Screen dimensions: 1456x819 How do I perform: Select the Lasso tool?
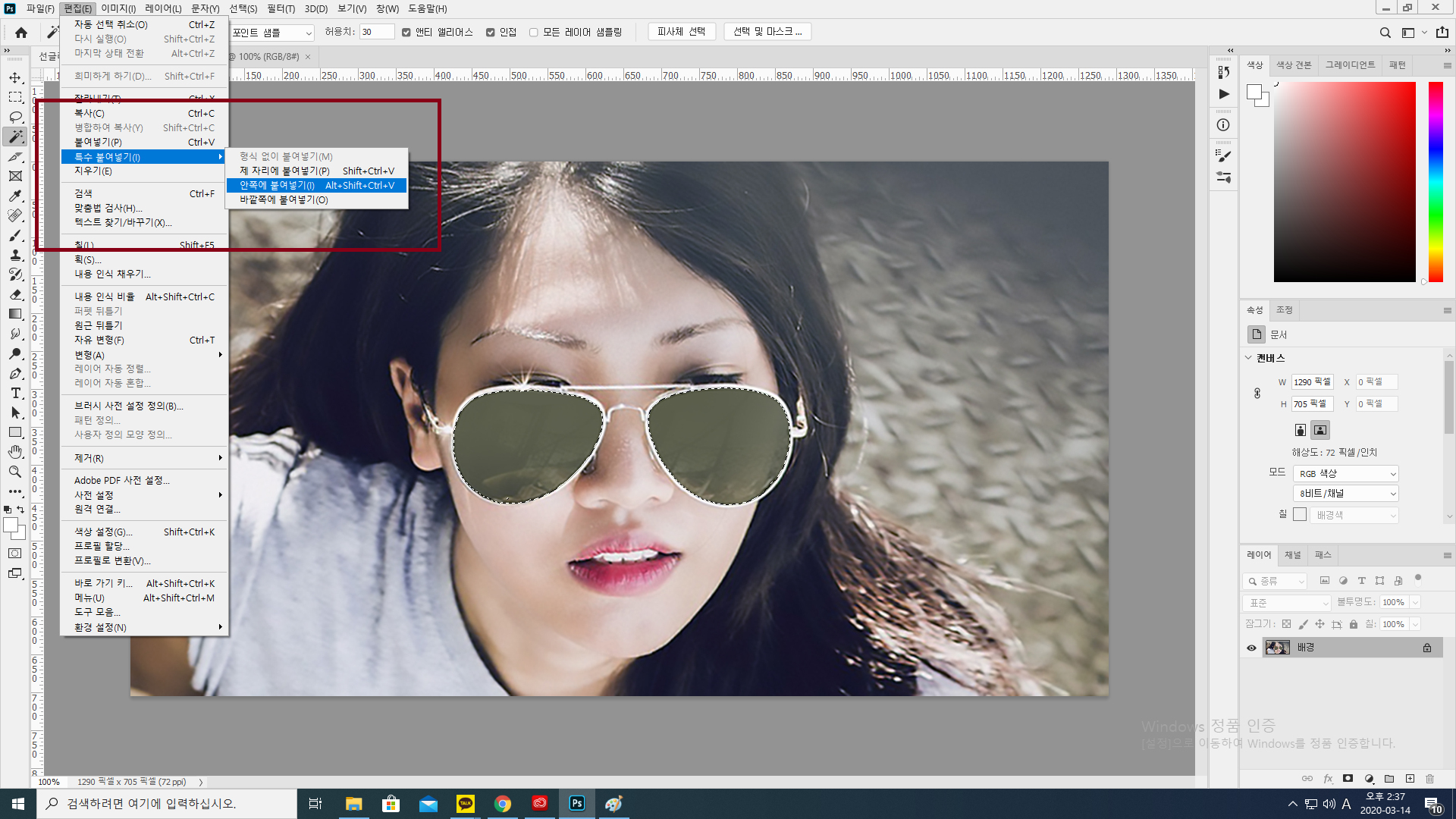click(15, 117)
